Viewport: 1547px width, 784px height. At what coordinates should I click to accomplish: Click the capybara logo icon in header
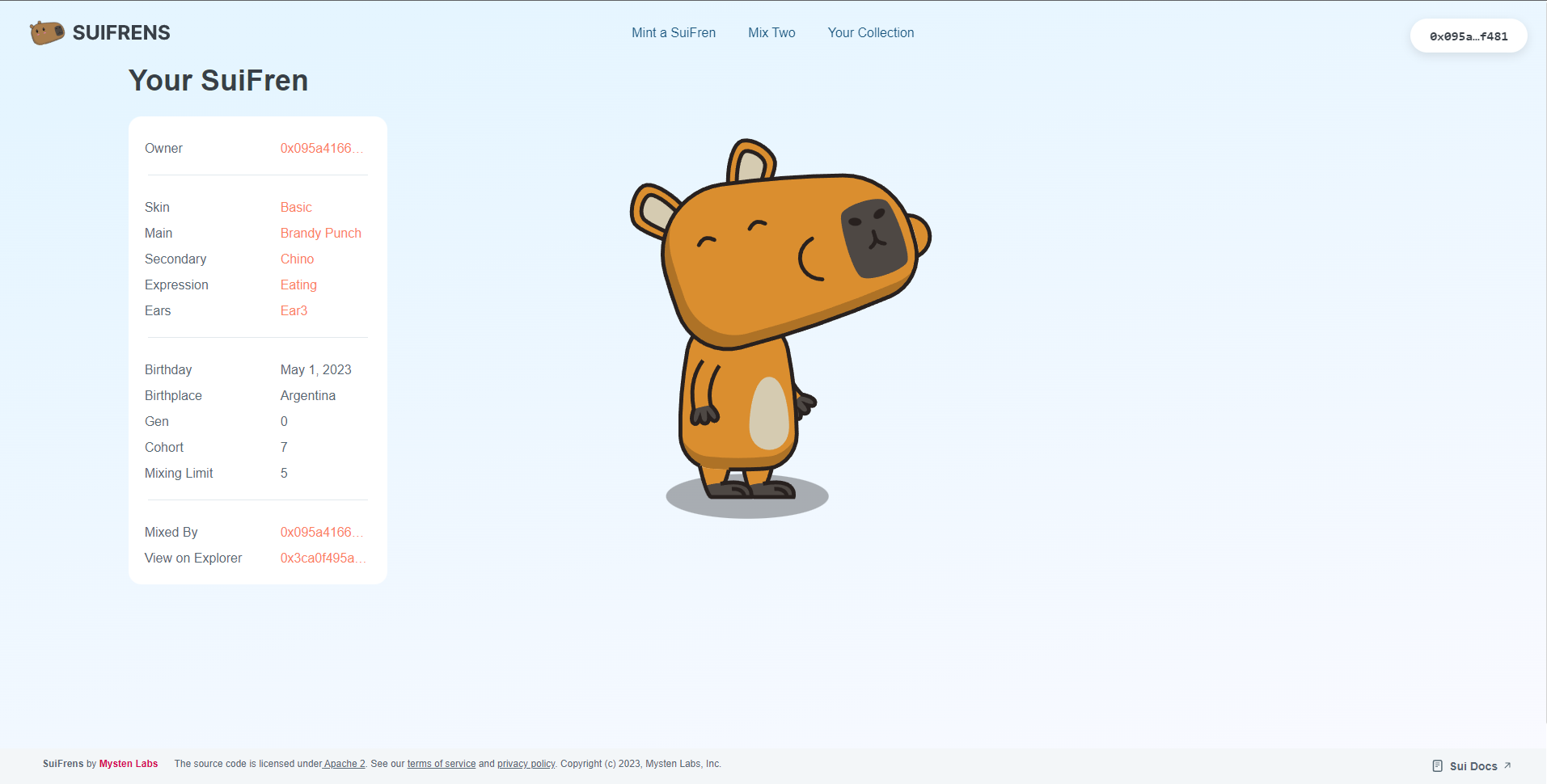47,33
